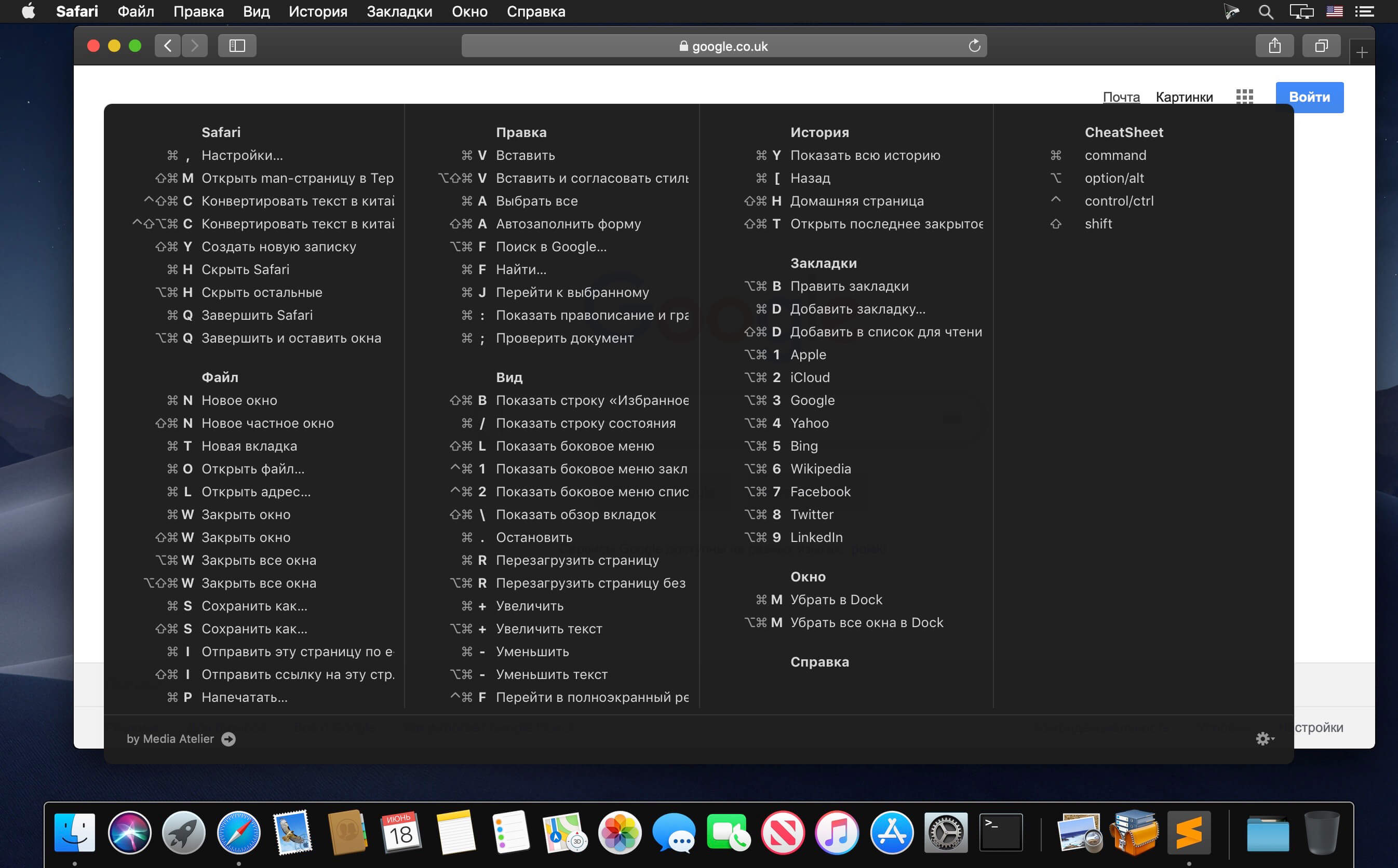Open the Почта link on Google
Viewport: 1398px width, 868px height.
pos(1121,97)
